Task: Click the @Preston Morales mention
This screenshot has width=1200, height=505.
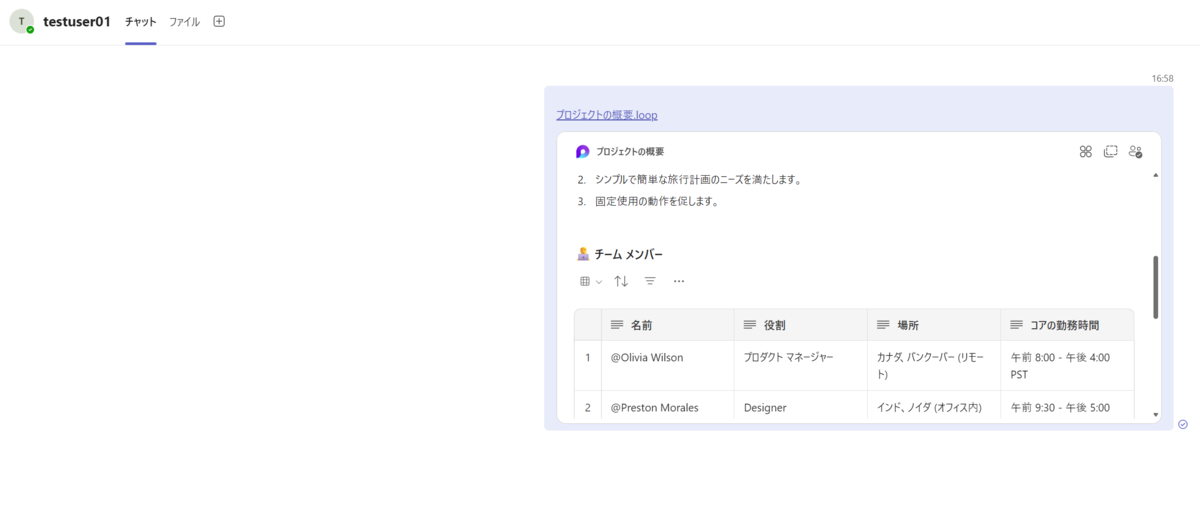Action: (x=655, y=407)
